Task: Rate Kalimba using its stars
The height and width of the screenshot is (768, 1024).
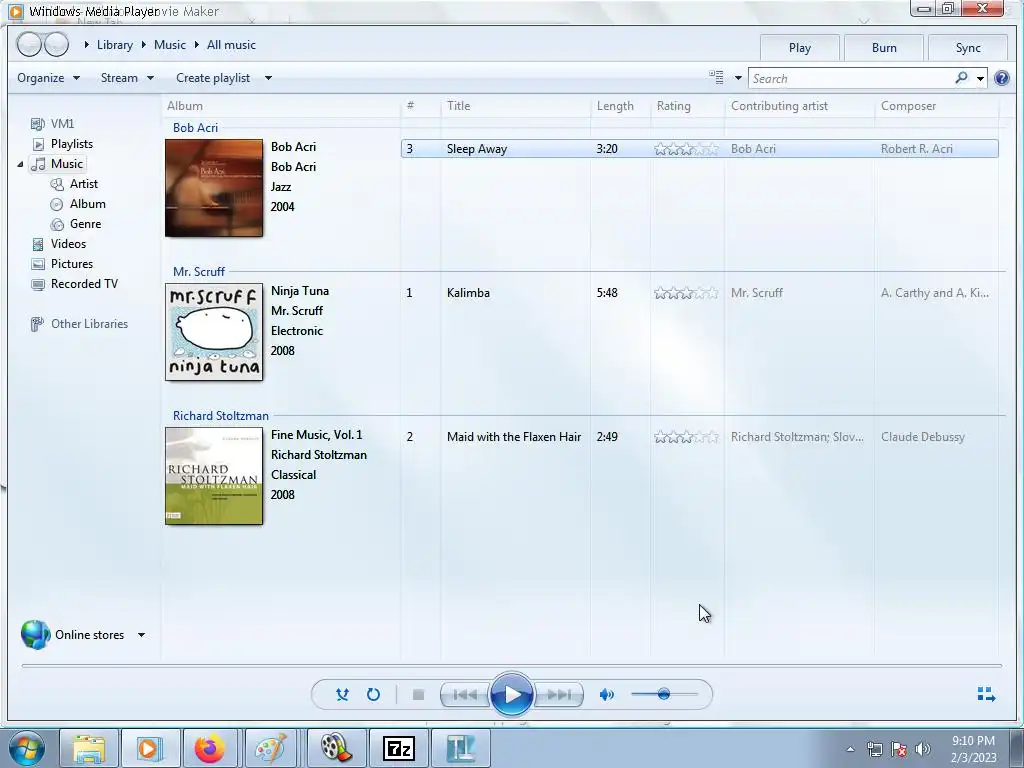Action: coord(686,293)
